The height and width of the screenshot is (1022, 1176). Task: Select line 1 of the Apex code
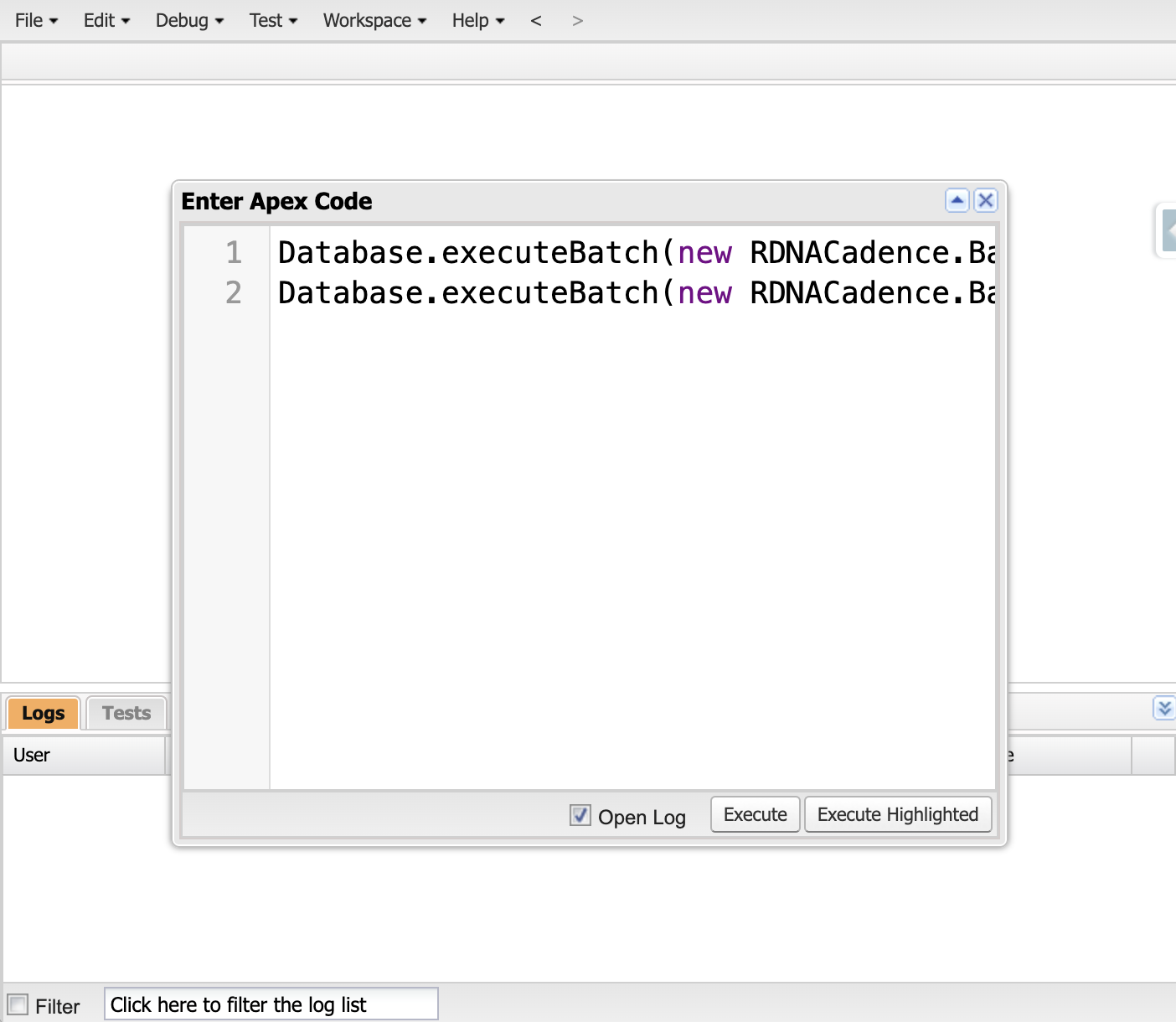pyautogui.click(x=586, y=252)
